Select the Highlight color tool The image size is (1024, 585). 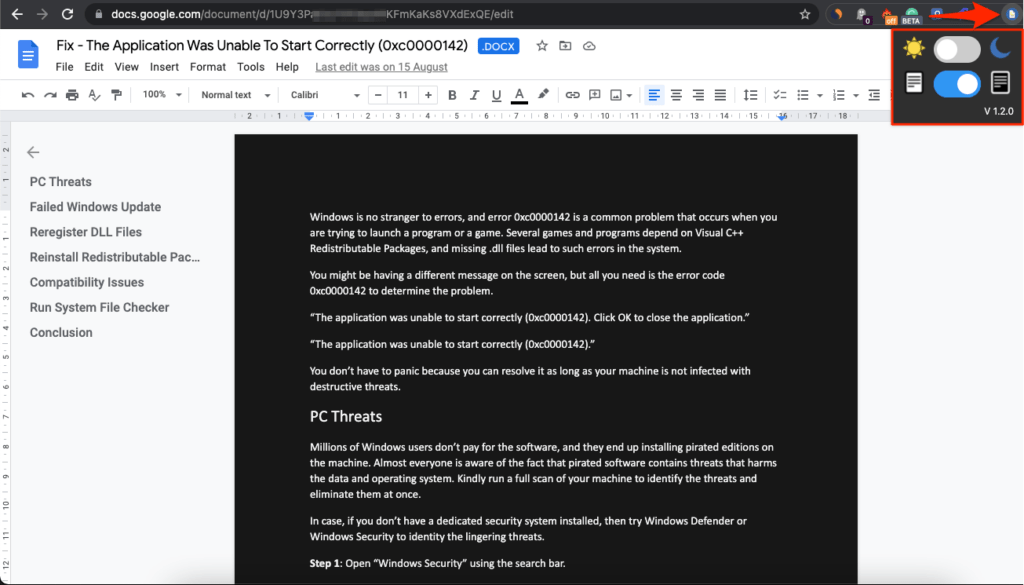point(545,94)
